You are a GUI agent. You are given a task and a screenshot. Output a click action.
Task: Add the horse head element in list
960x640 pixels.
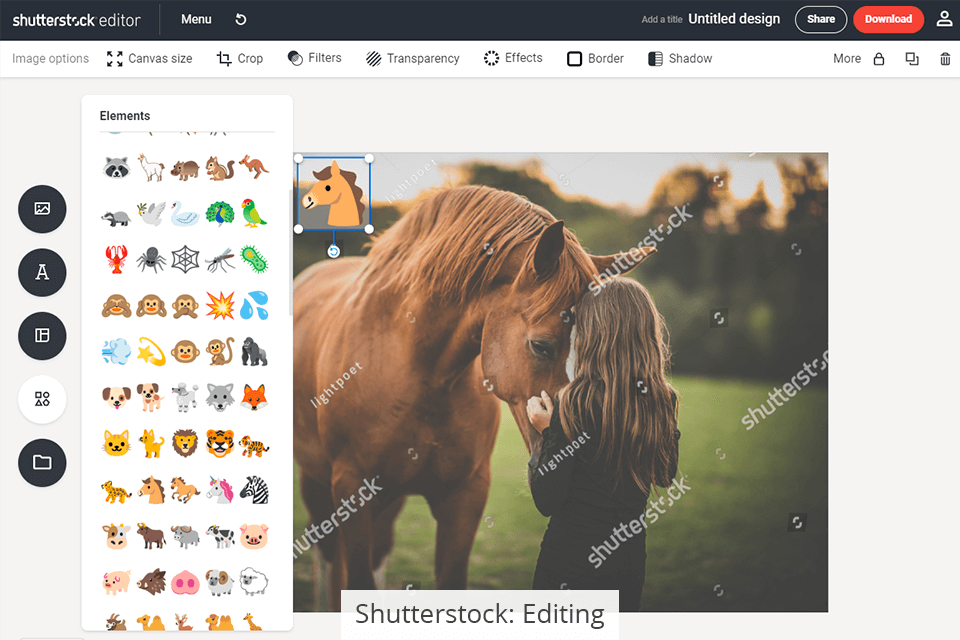click(x=151, y=490)
